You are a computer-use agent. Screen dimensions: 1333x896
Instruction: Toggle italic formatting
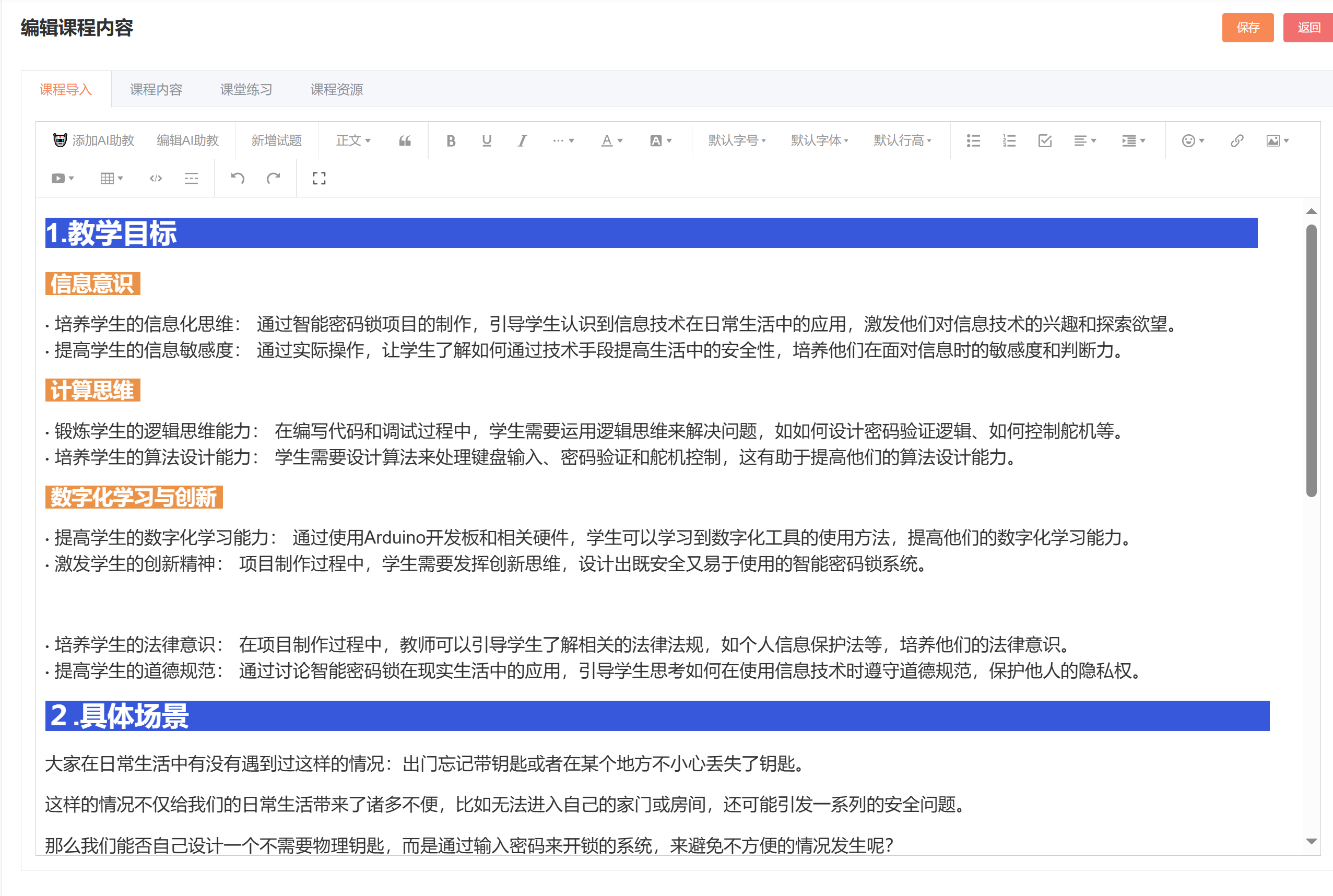click(x=522, y=140)
